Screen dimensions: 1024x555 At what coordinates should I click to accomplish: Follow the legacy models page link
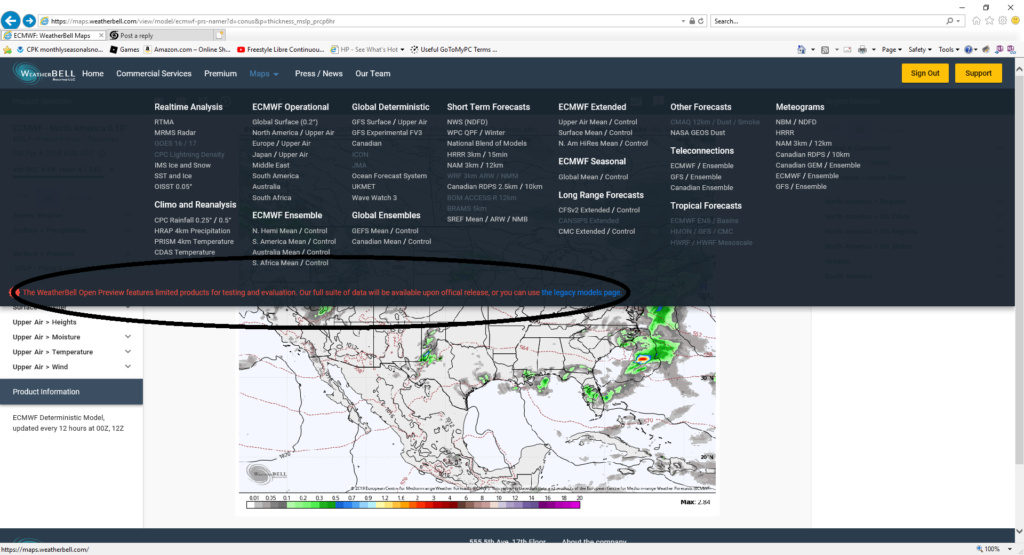click(581, 293)
